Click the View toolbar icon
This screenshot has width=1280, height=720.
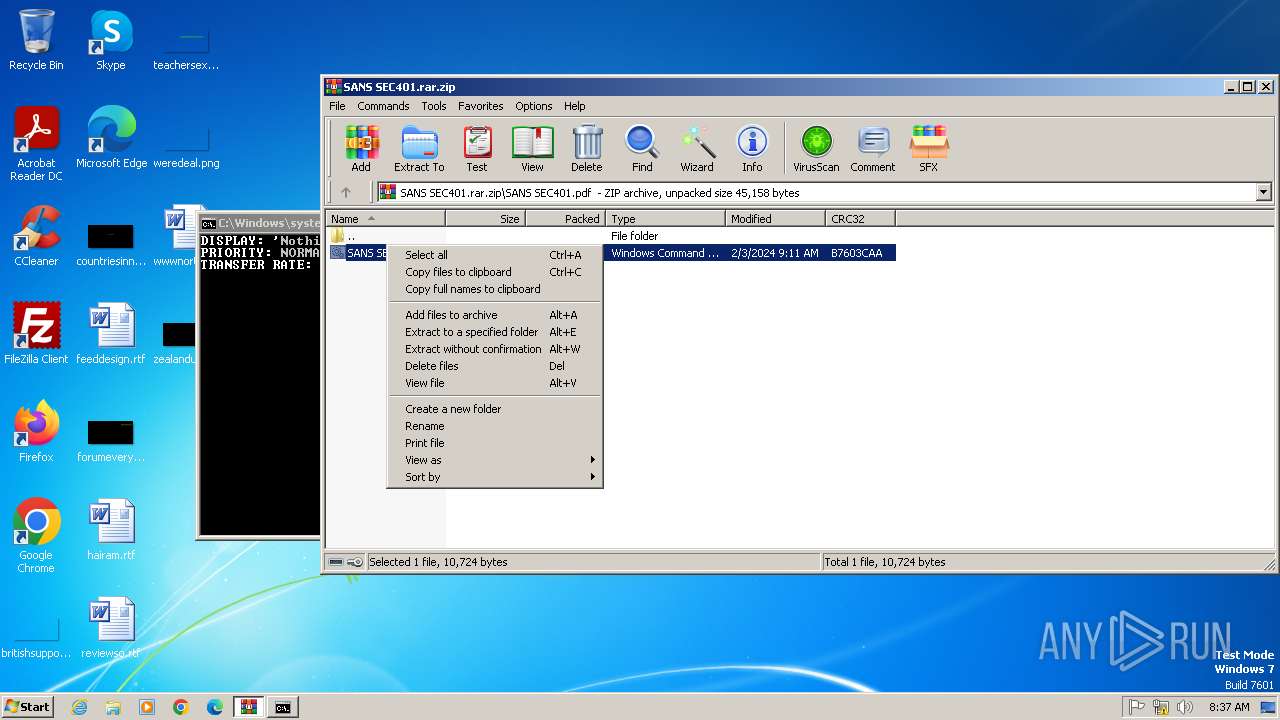pyautogui.click(x=532, y=149)
